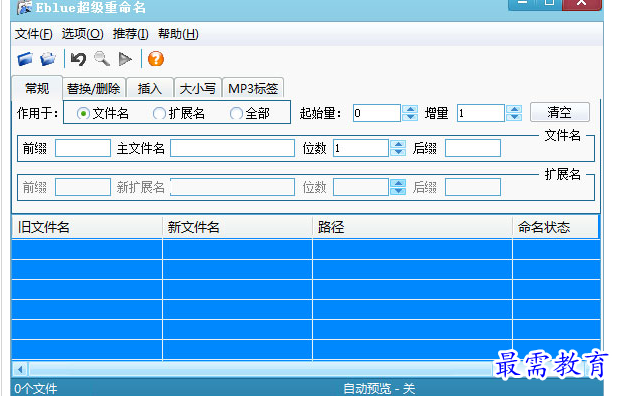This screenshot has width=617, height=396.
Task: Increase 扩展名 位数 with up arrow
Action: click(398, 183)
